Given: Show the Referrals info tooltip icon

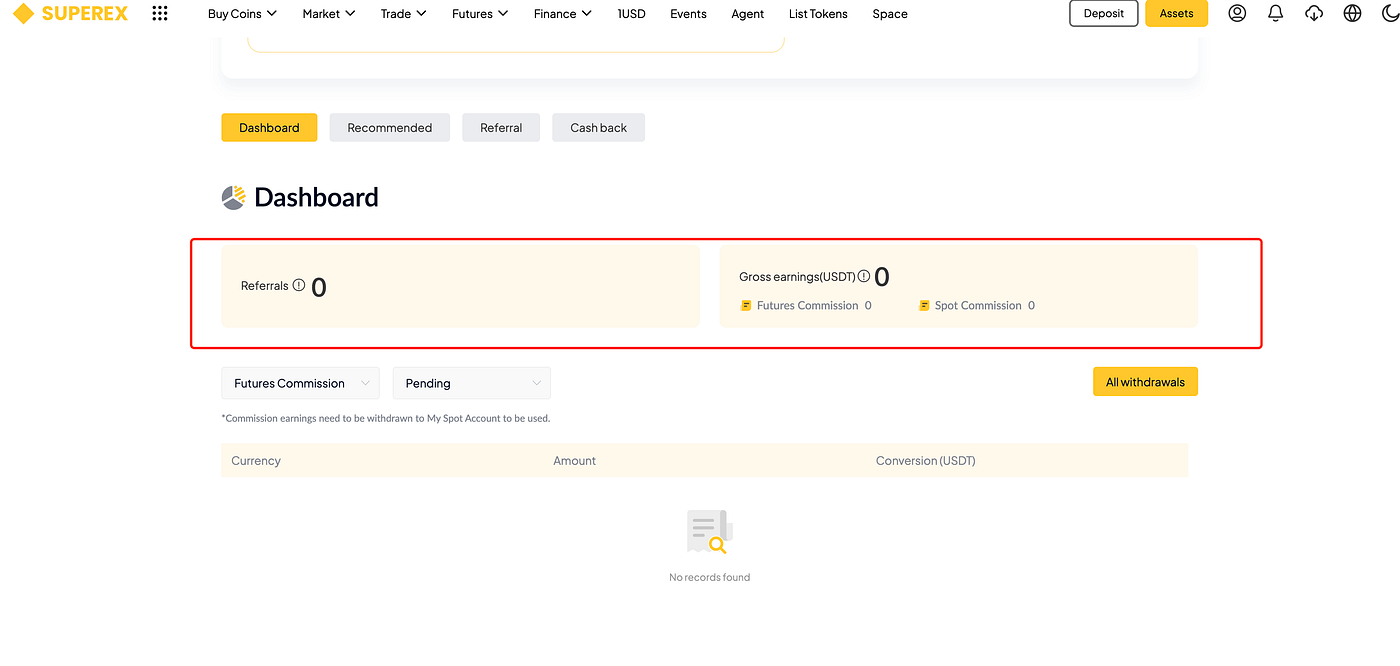Looking at the screenshot, I should [299, 285].
